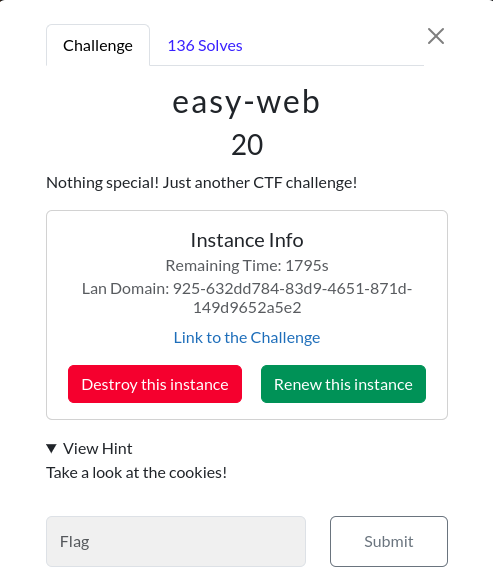Submit the flag with the Submit button
This screenshot has height=586, width=493.
pos(389,542)
